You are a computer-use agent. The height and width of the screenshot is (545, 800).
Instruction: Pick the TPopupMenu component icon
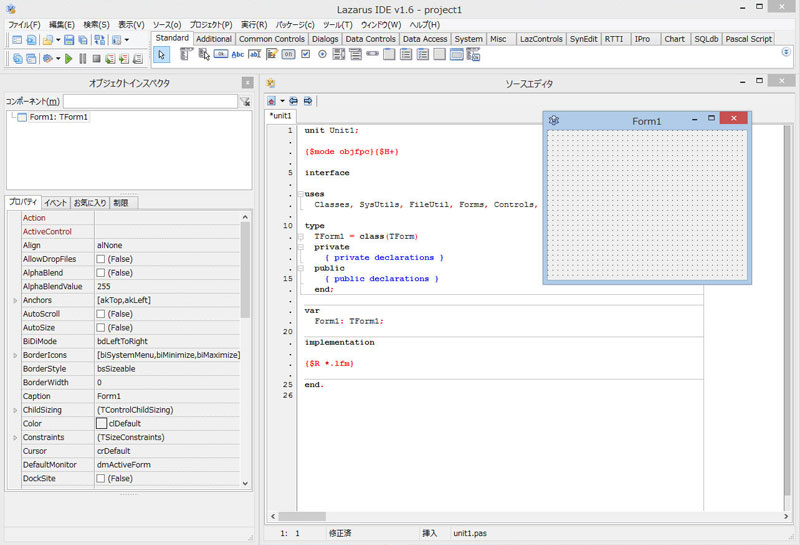204,54
